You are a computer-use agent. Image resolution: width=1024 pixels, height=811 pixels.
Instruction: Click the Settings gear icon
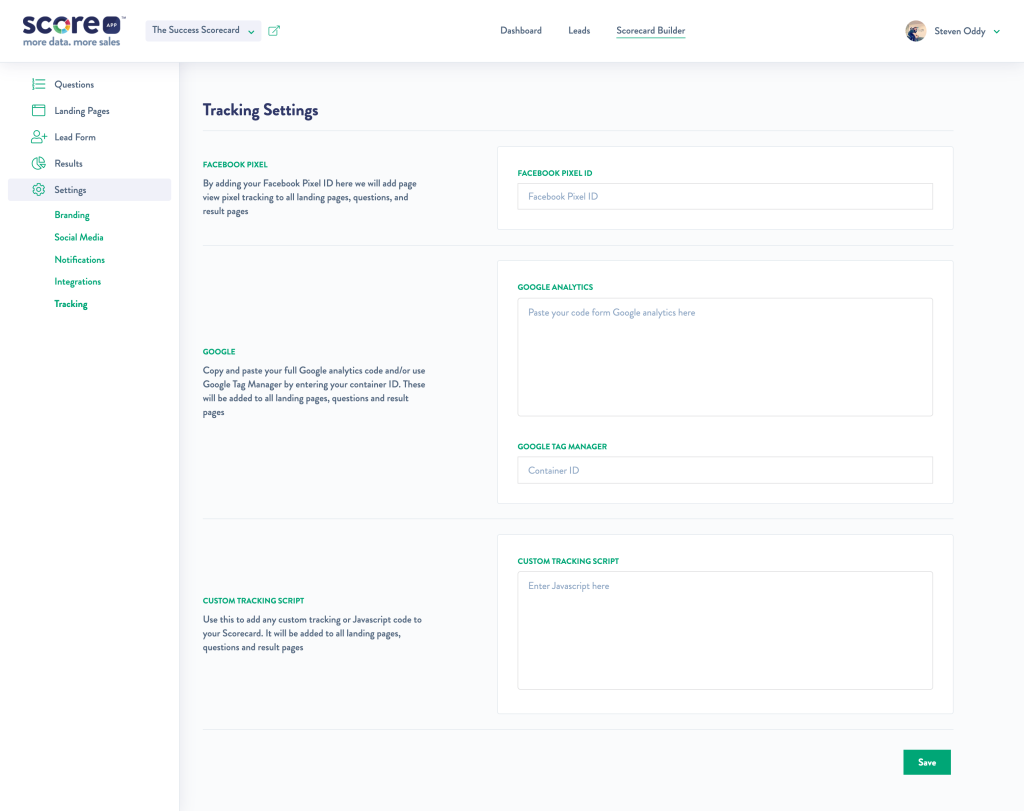(39, 189)
